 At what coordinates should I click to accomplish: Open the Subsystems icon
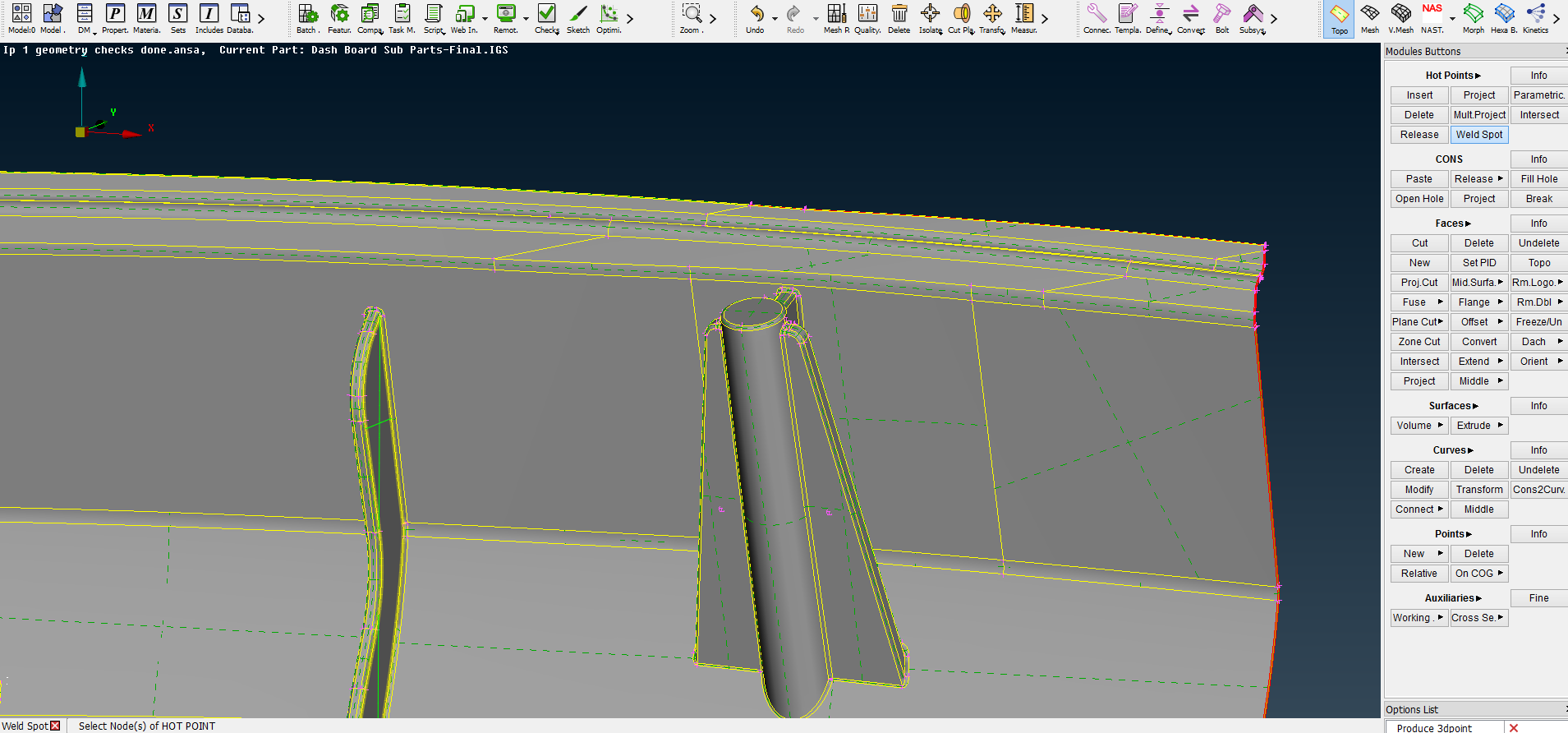pos(1253,18)
